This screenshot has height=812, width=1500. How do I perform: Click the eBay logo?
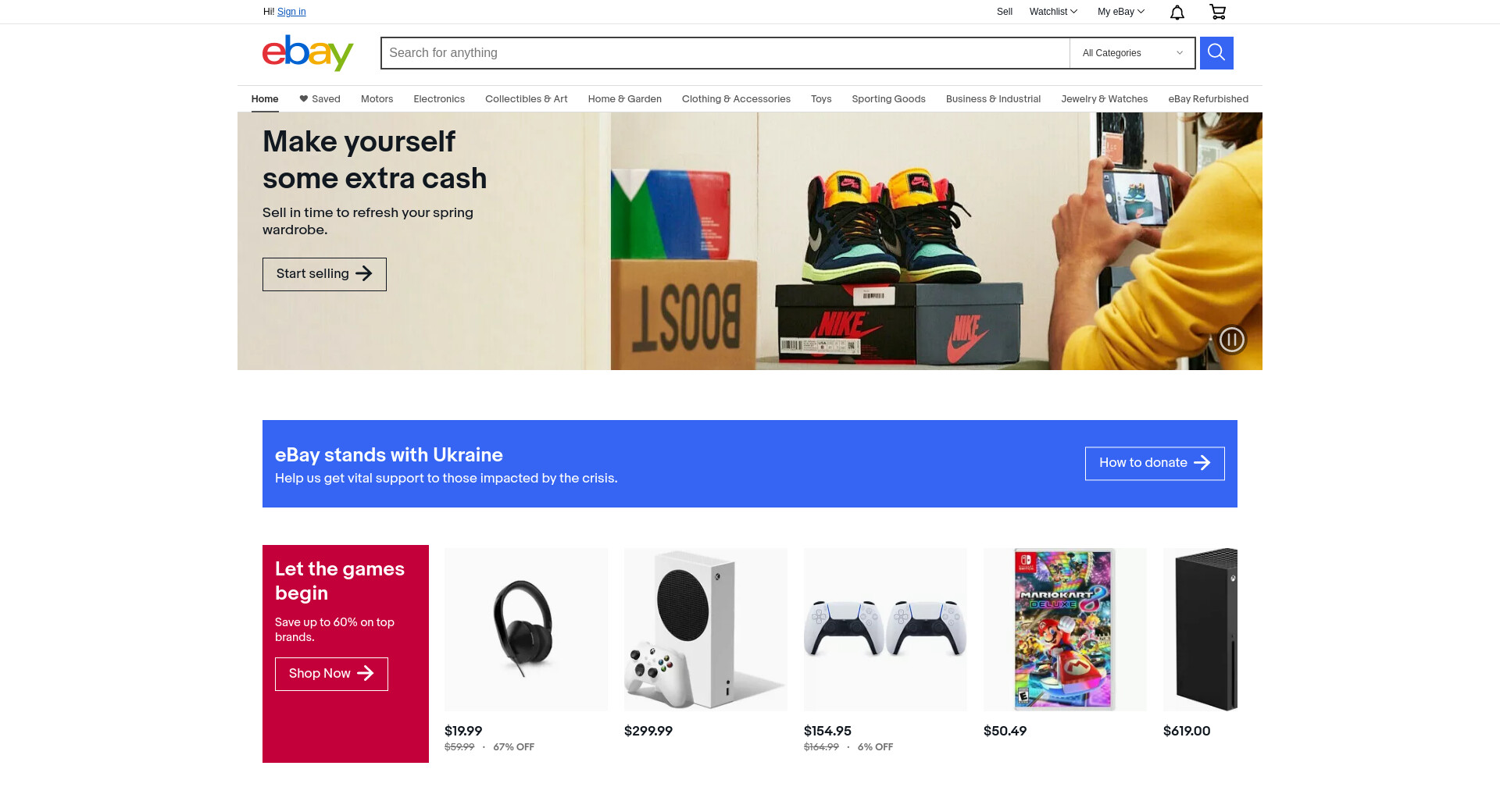[308, 53]
